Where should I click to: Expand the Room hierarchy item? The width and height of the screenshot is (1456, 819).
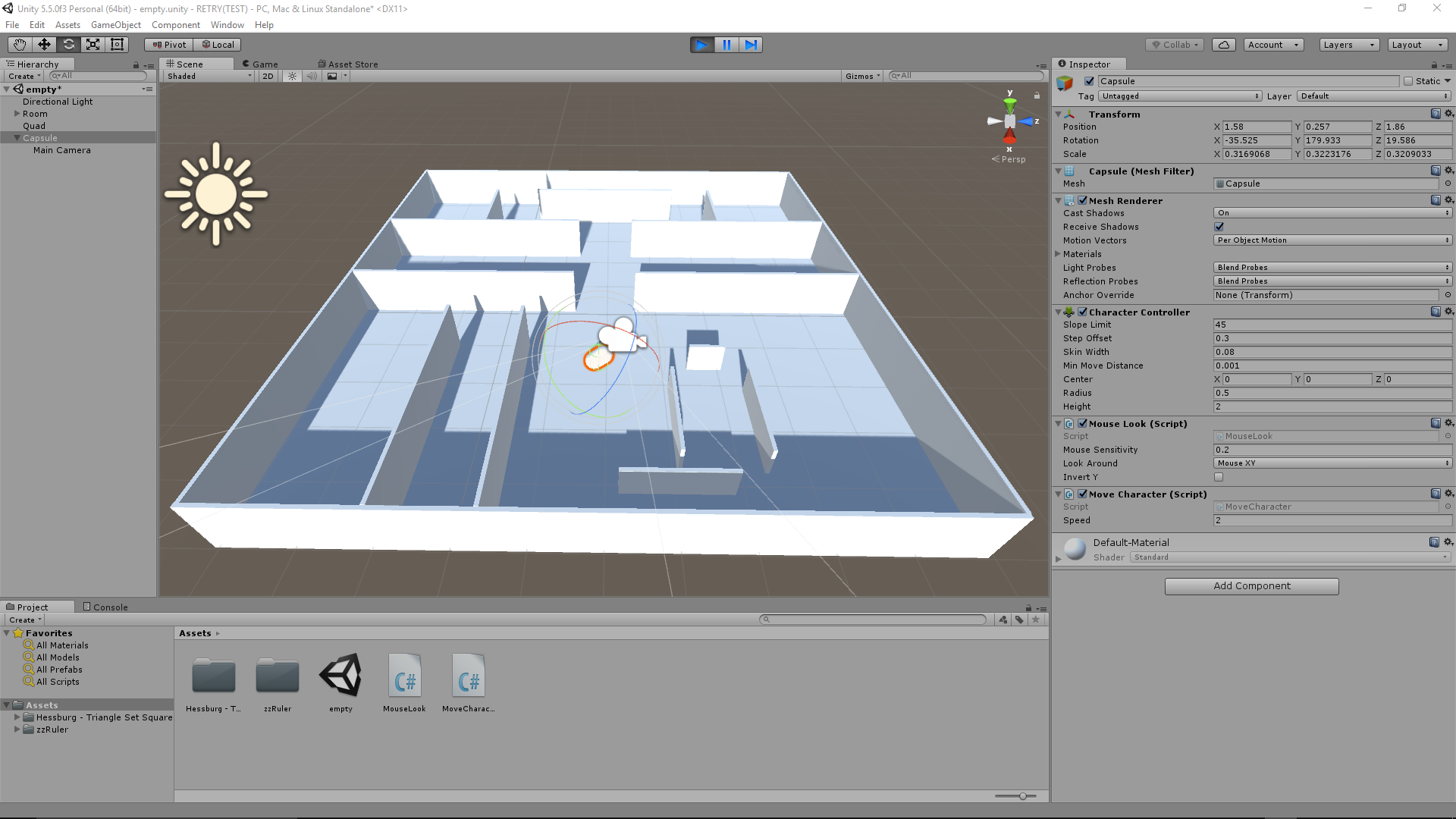[17, 114]
